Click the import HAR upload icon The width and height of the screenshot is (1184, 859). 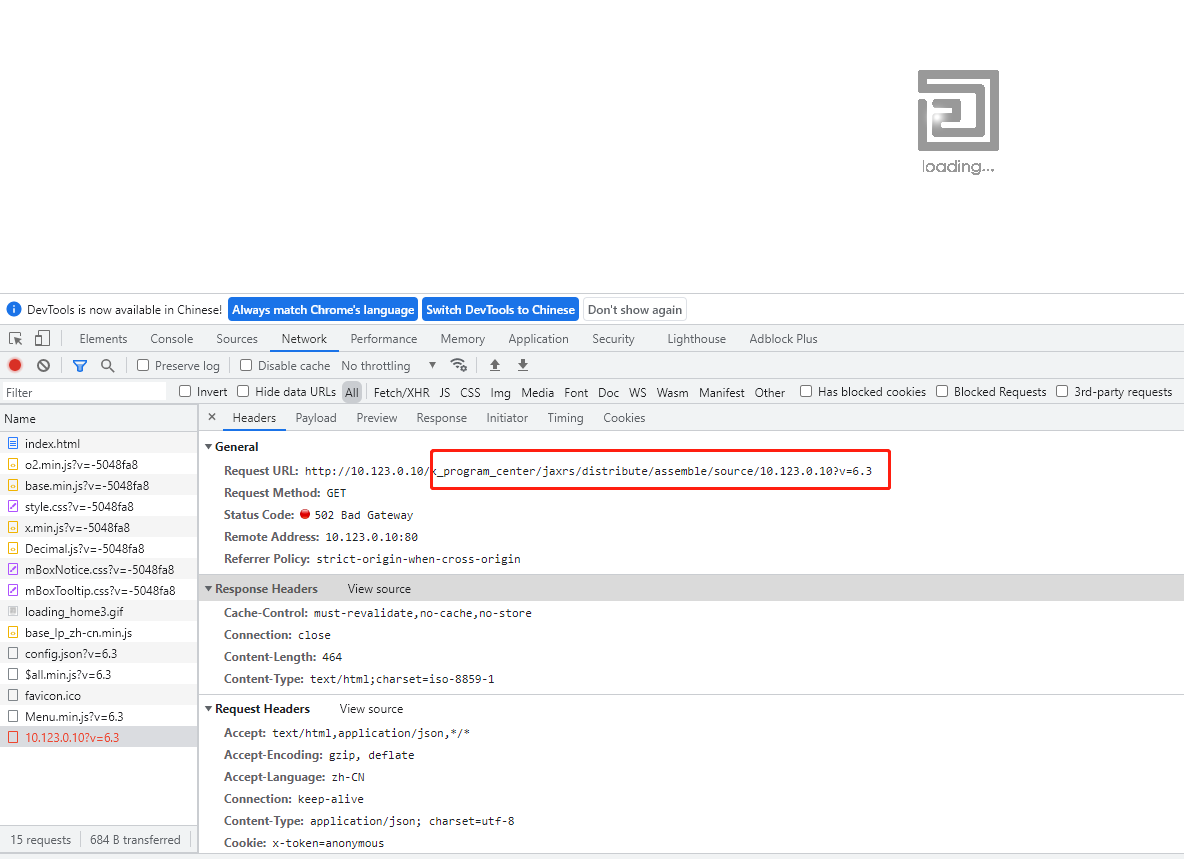494,366
